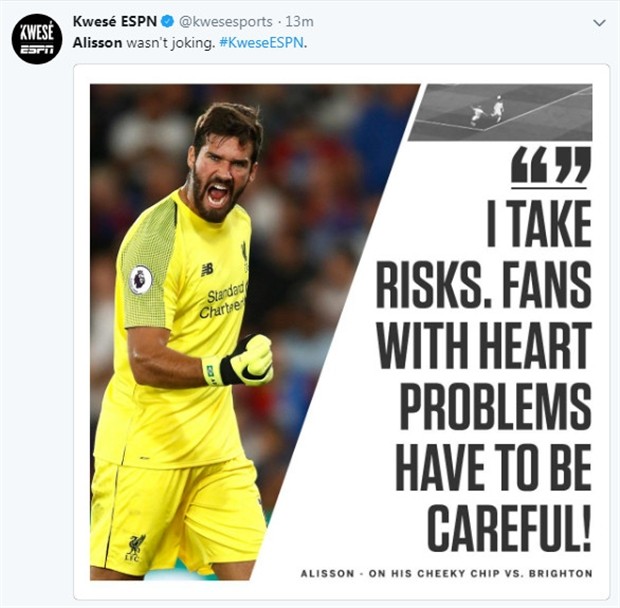Click the bold Alisson text in tweet
This screenshot has width=620, height=608.
[97, 43]
